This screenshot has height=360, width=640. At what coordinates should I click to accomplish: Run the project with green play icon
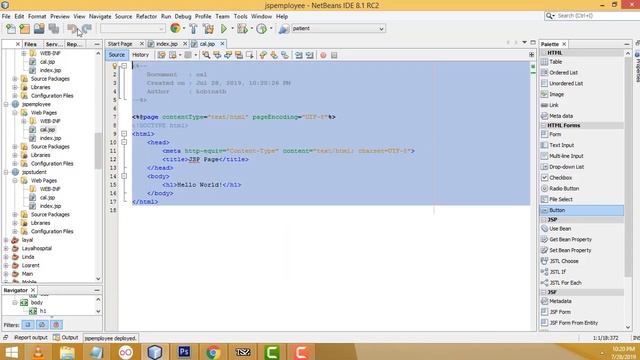[x=224, y=29]
